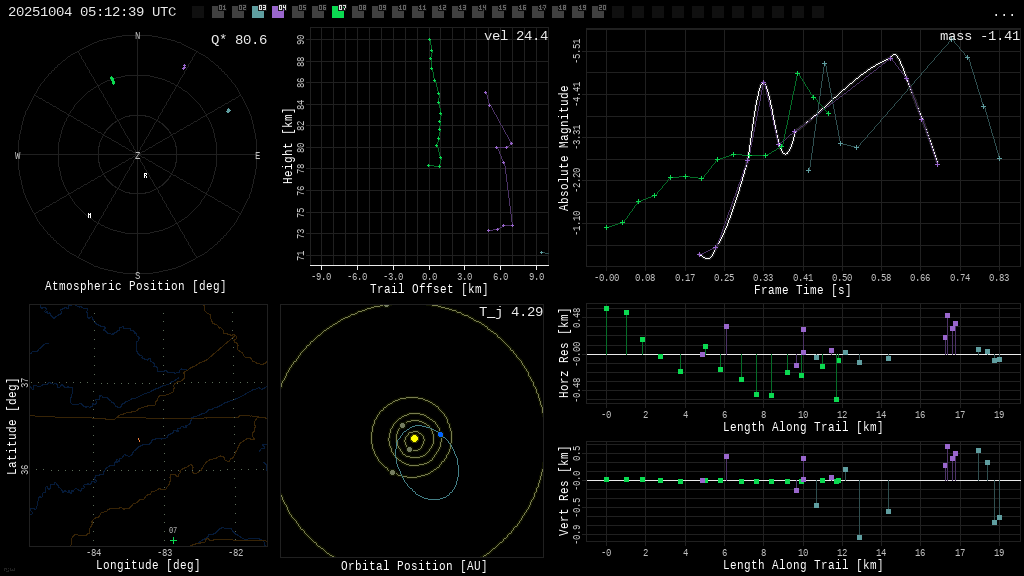Click station 07 green cross on map
Image resolution: width=1024 pixels, height=576 pixels.
173,540
